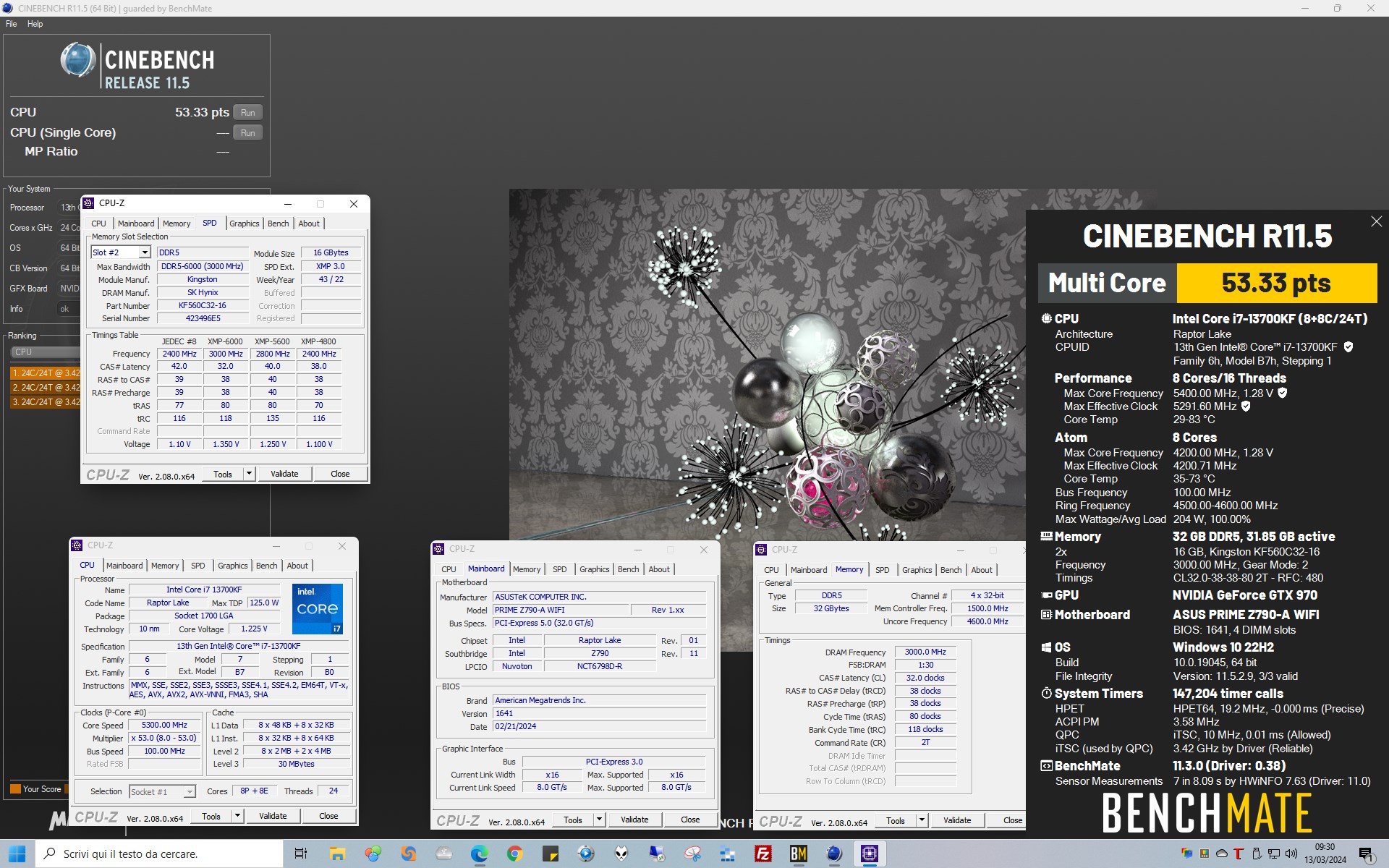Switch to SPD tab in CPU-Z Memory window
The height and width of the screenshot is (868, 1389).
(883, 570)
